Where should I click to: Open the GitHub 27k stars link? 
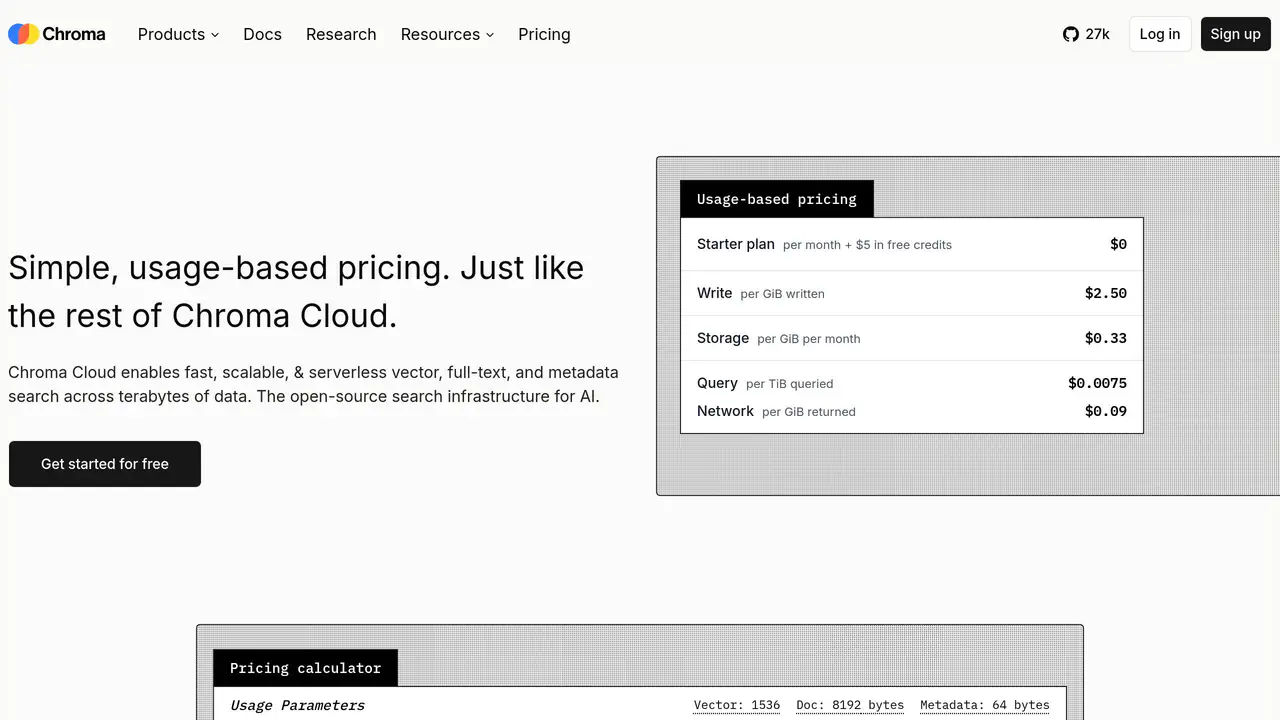point(1086,34)
